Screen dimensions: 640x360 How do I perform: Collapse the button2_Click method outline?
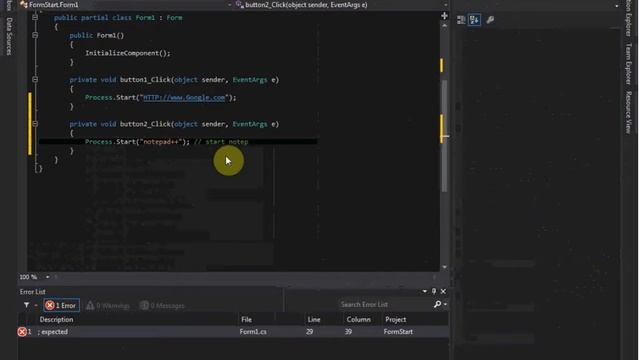[35, 124]
